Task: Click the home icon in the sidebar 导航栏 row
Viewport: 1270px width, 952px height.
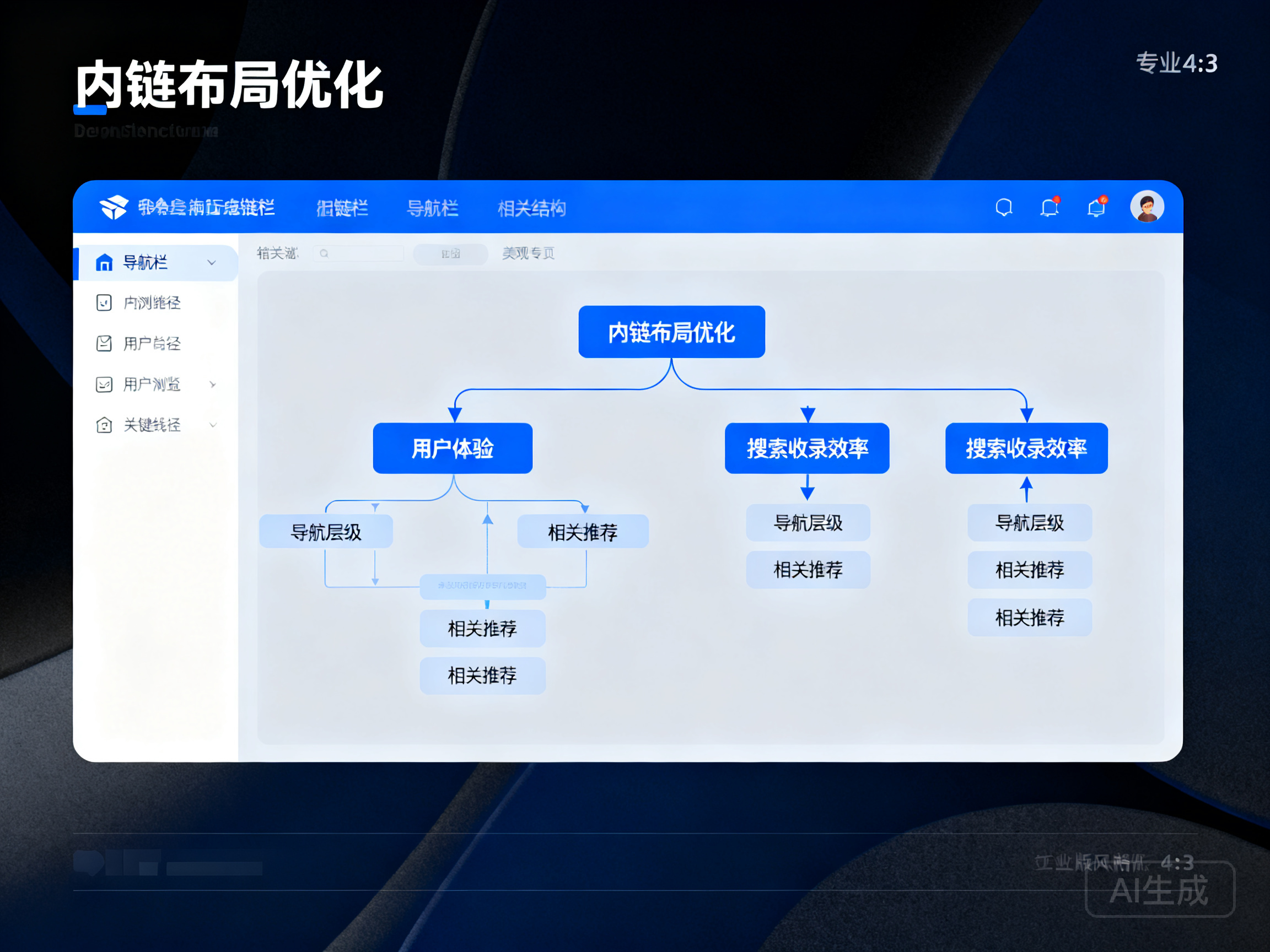Action: pyautogui.click(x=104, y=262)
